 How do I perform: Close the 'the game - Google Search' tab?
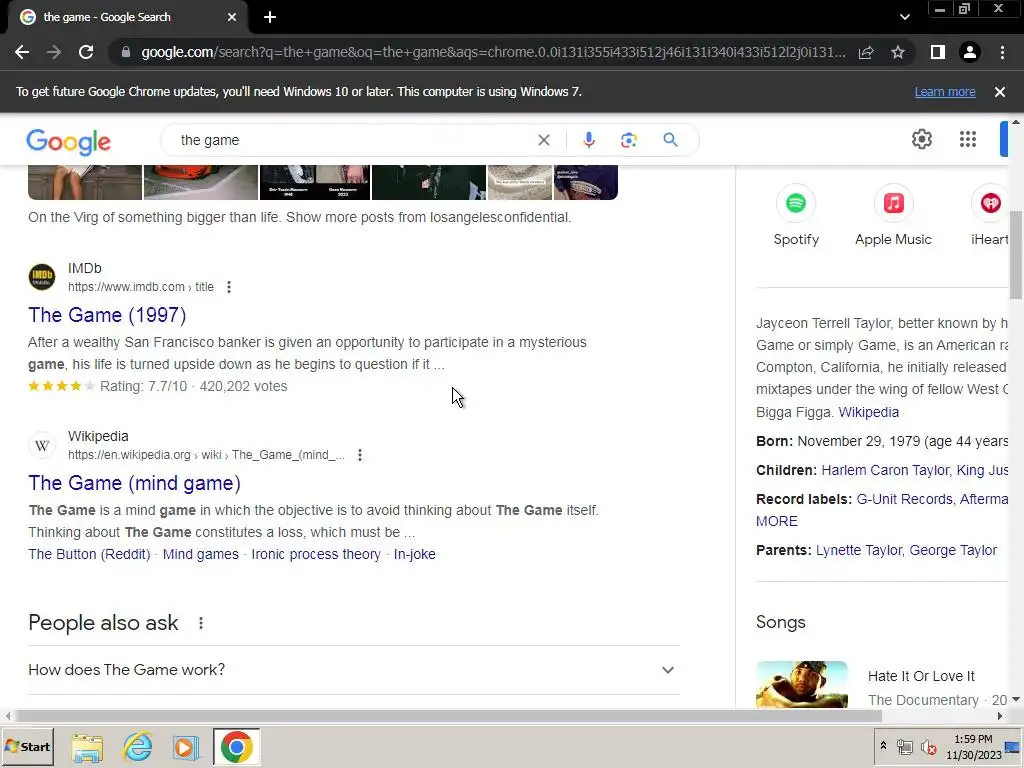[x=232, y=18]
